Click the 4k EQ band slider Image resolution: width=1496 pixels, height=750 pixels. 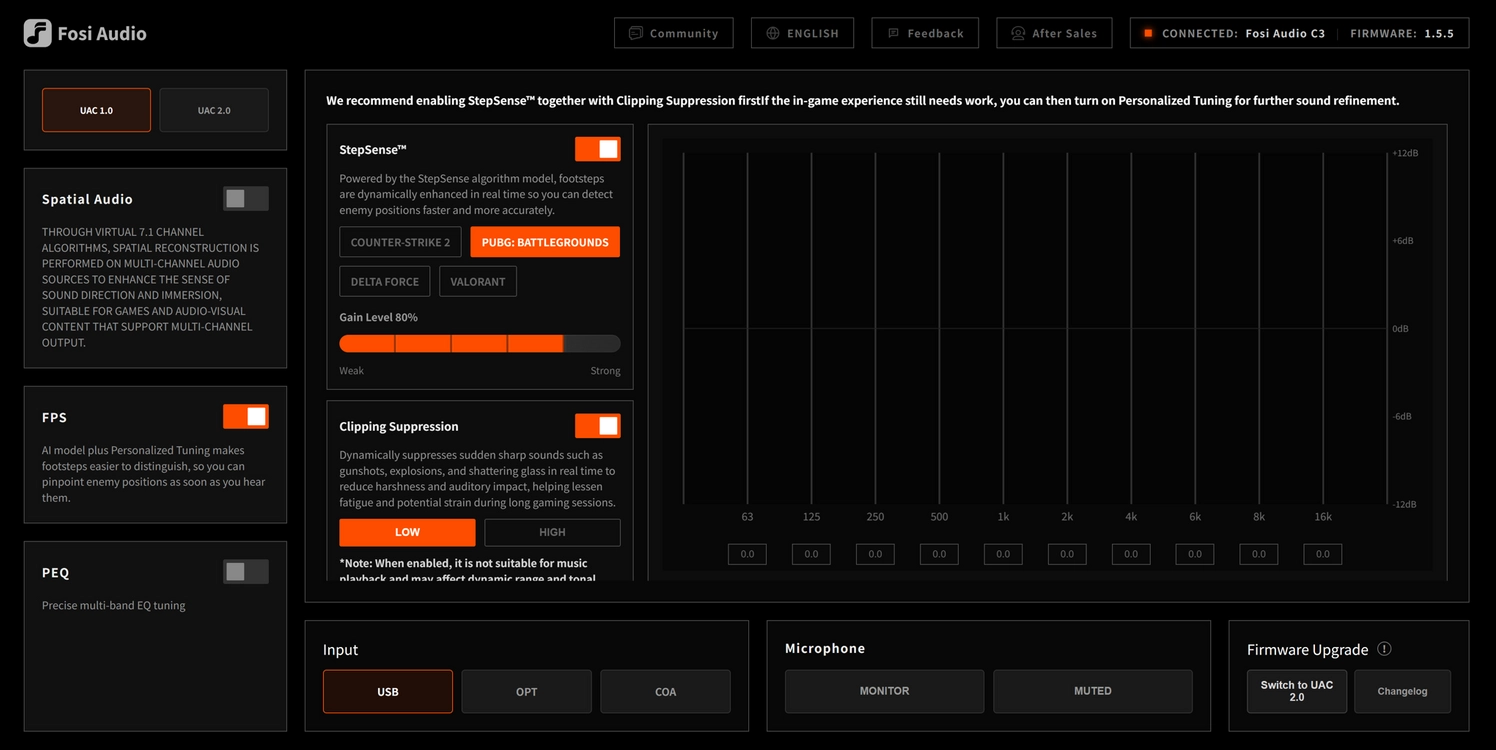click(x=1131, y=328)
